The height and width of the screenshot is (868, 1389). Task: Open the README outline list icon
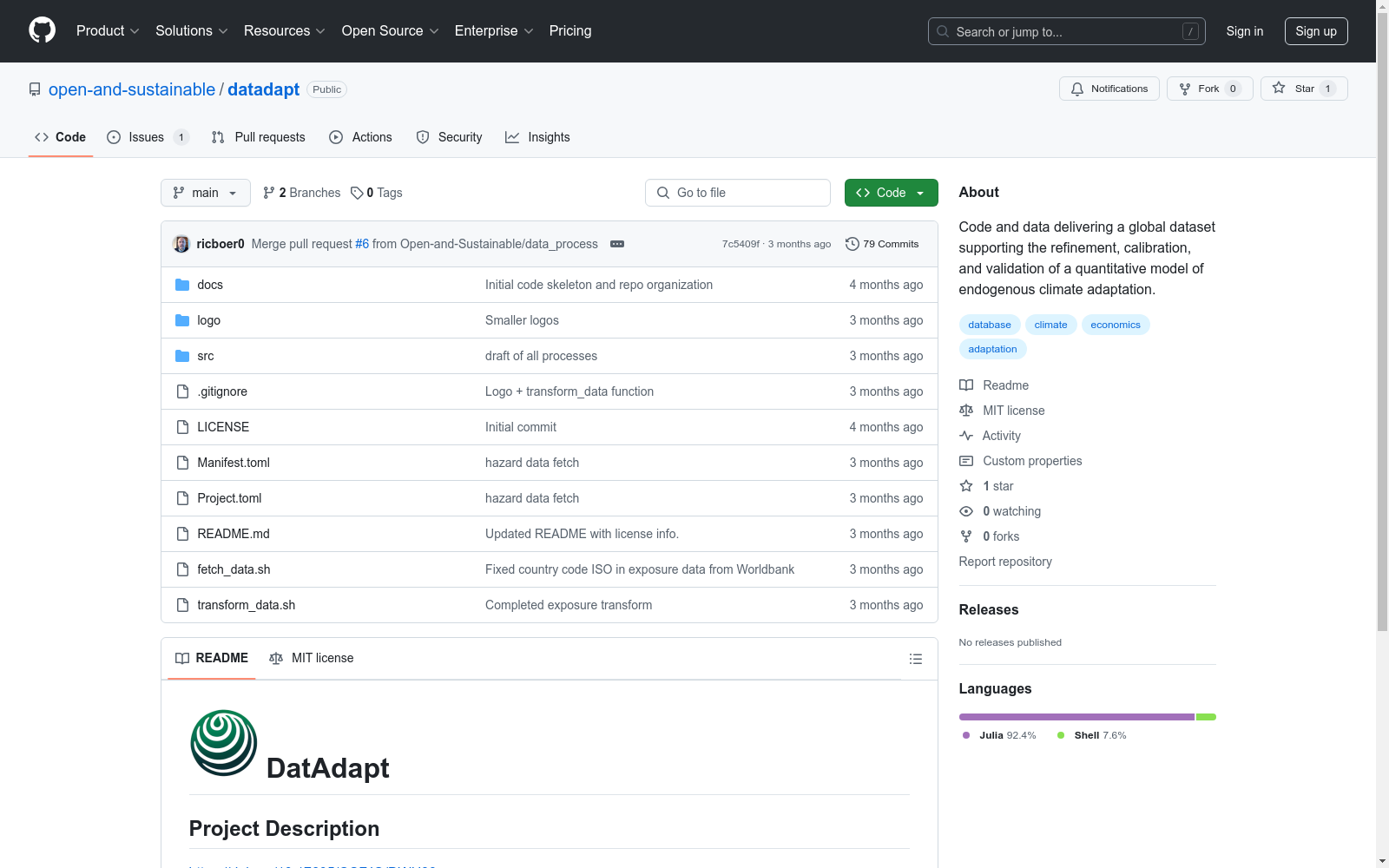tap(915, 659)
